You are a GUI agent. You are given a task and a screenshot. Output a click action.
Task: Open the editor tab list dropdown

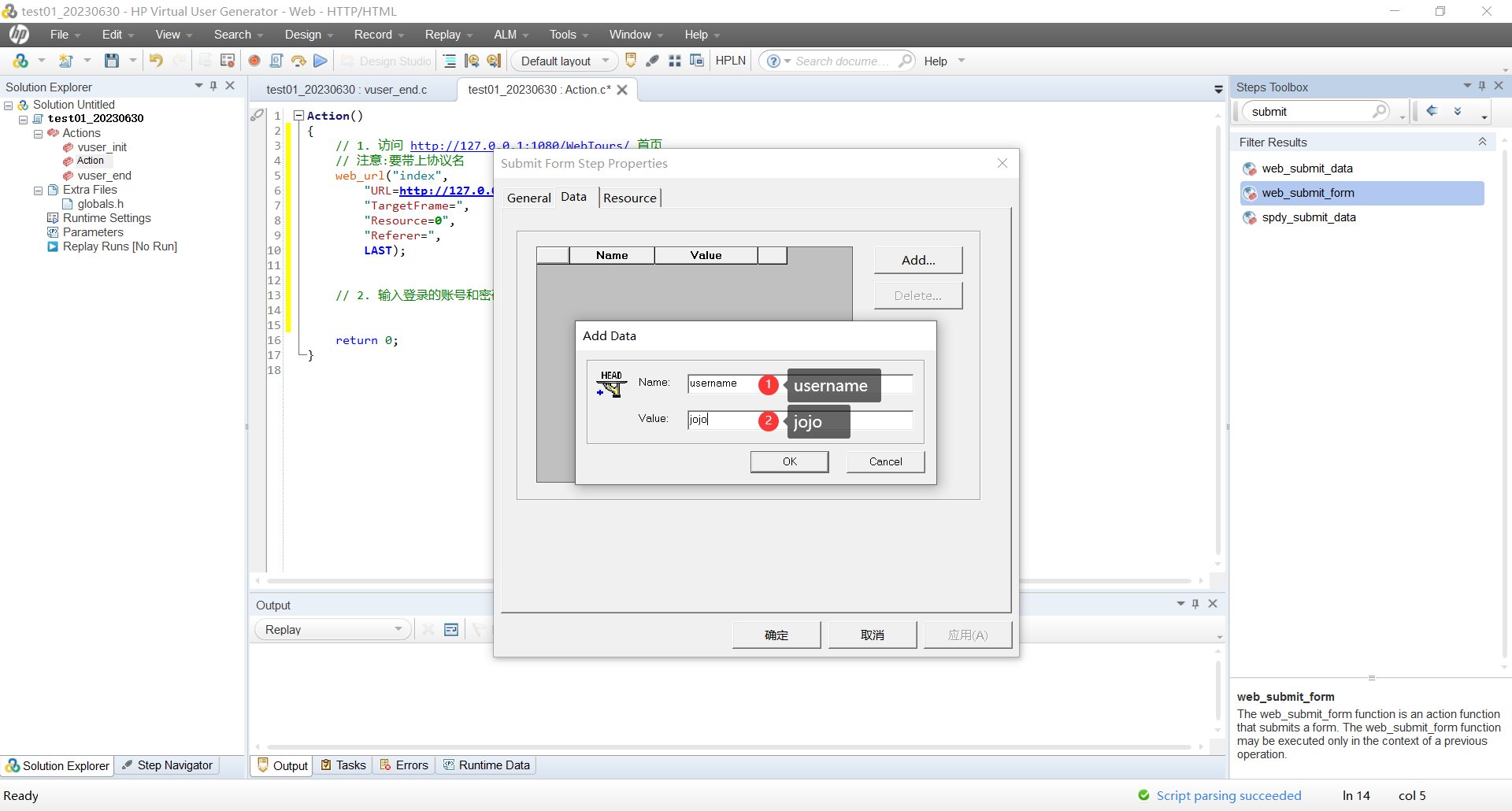click(x=1218, y=90)
